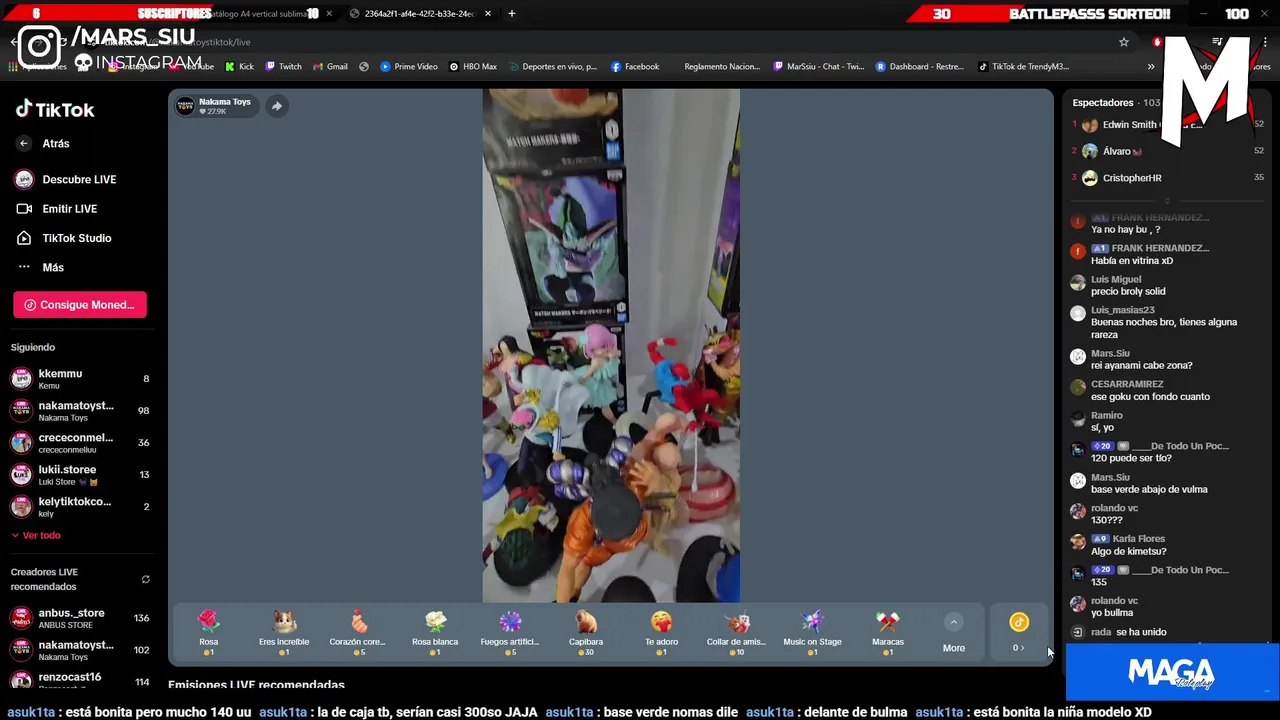1280x720 pixels.
Task: Open followed account kkemmu
Action: pos(80,378)
